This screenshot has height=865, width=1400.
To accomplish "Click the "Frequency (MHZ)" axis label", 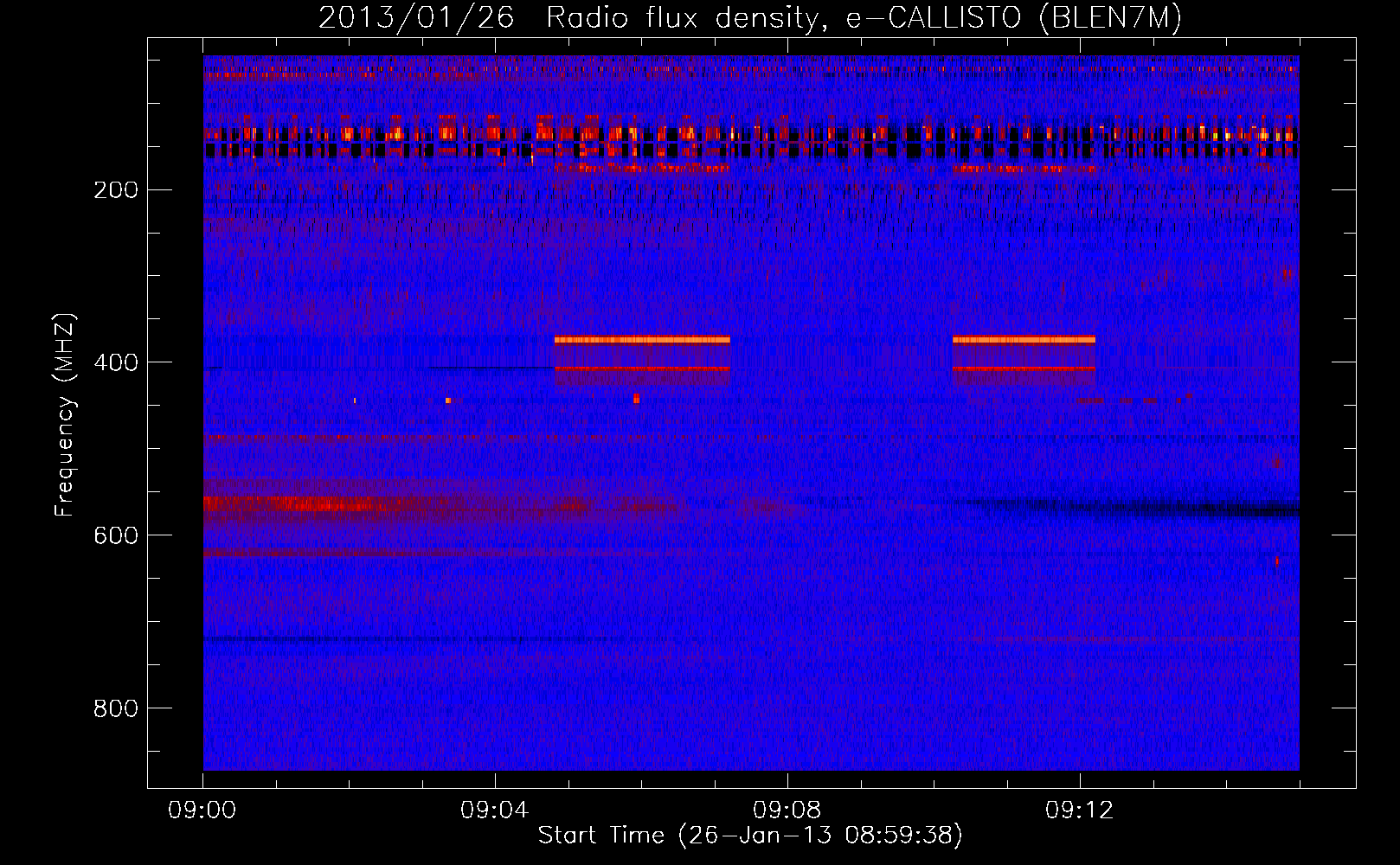I will pos(65,415).
